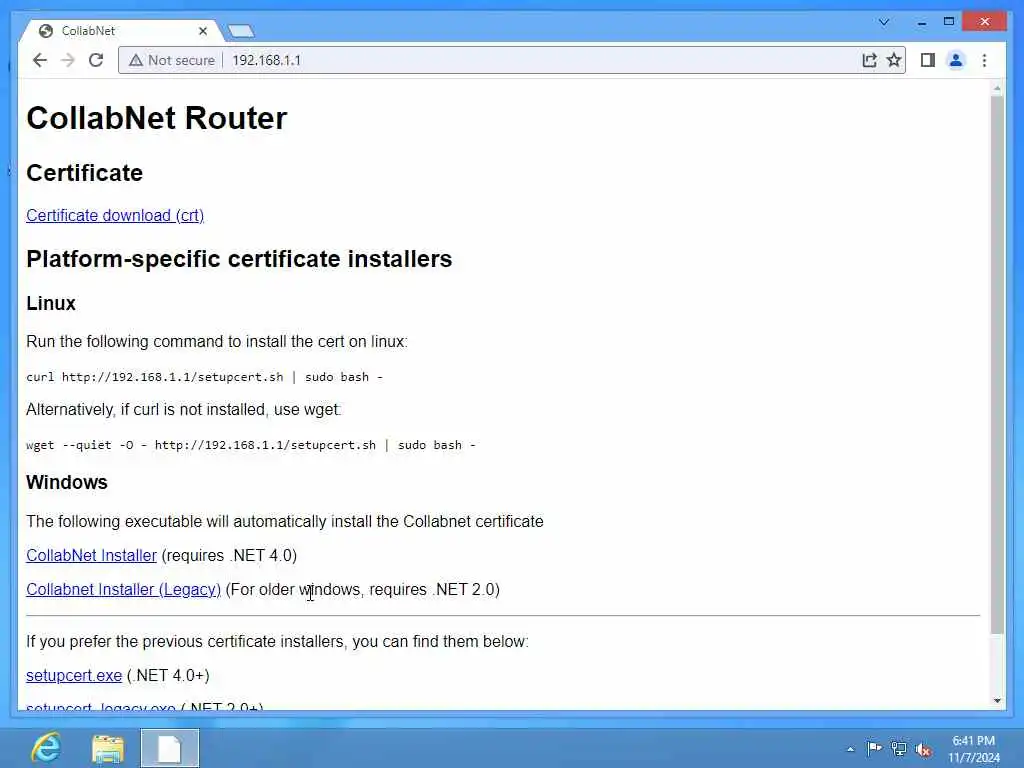Click the scrollbar up arrow
The image size is (1024, 768).
[997, 88]
